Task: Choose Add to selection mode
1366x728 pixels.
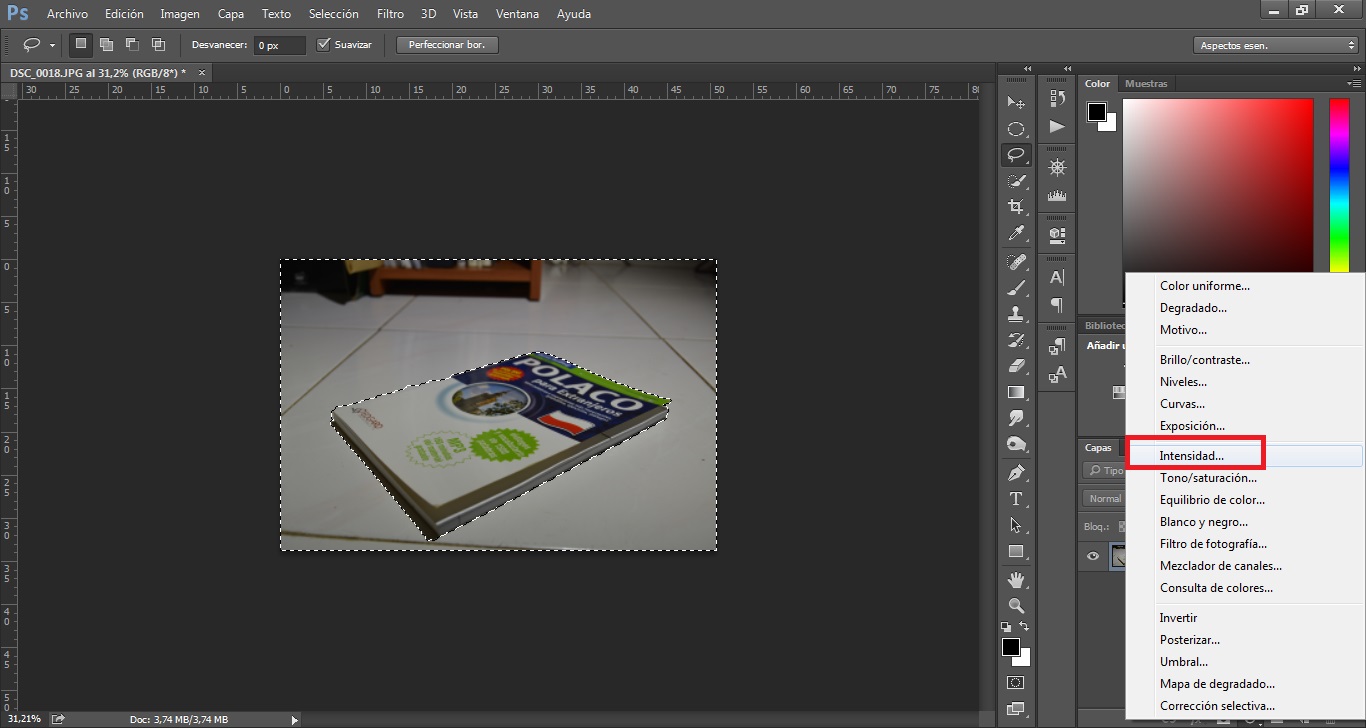Action: pos(106,44)
